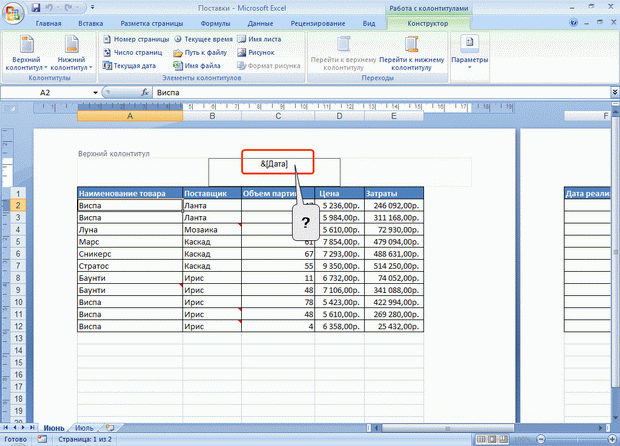Open the Параметры dropdown
This screenshot has width=620, height=446.
(x=470, y=52)
